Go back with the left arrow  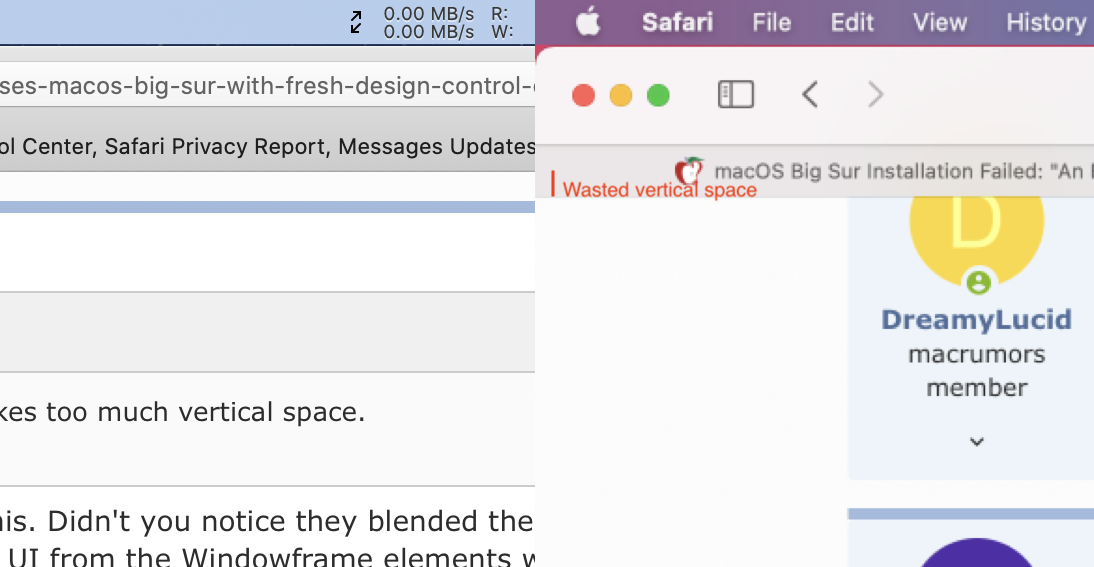pyautogui.click(x=811, y=95)
